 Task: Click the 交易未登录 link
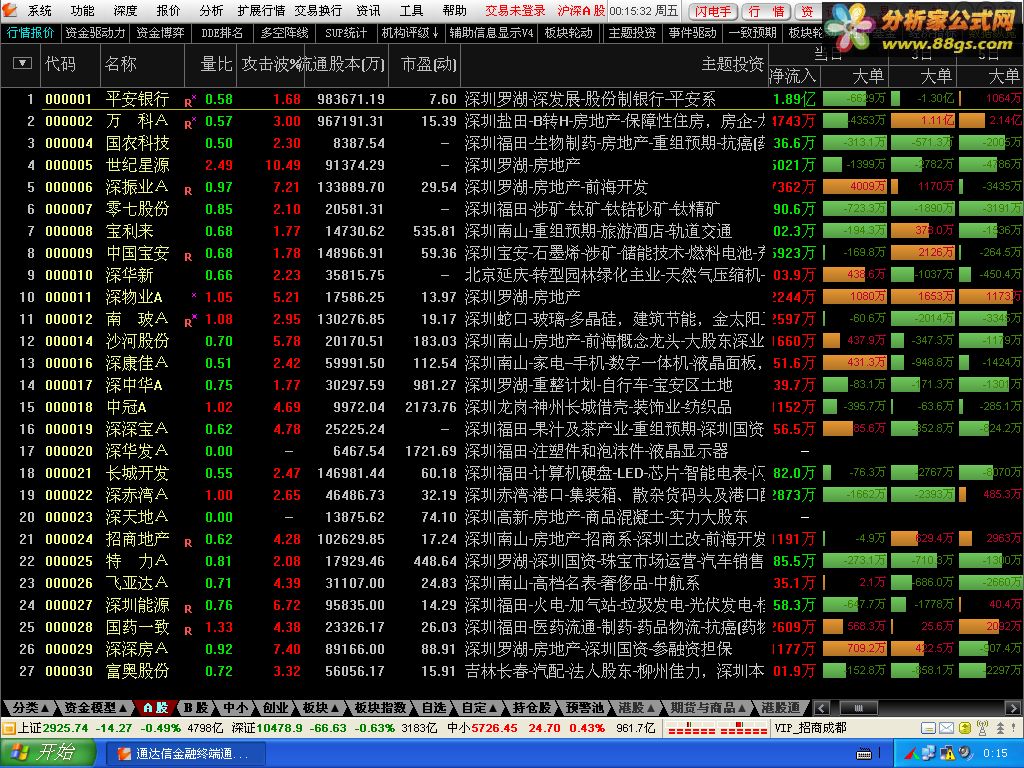(x=515, y=10)
